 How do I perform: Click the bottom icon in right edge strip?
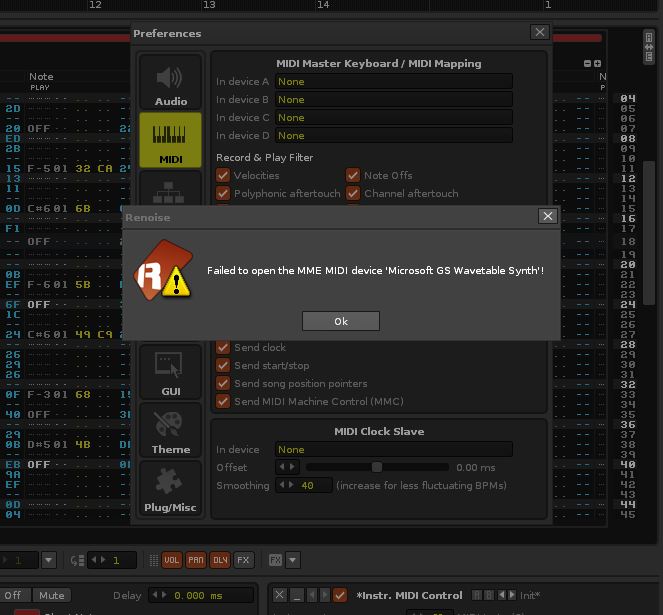point(649,57)
